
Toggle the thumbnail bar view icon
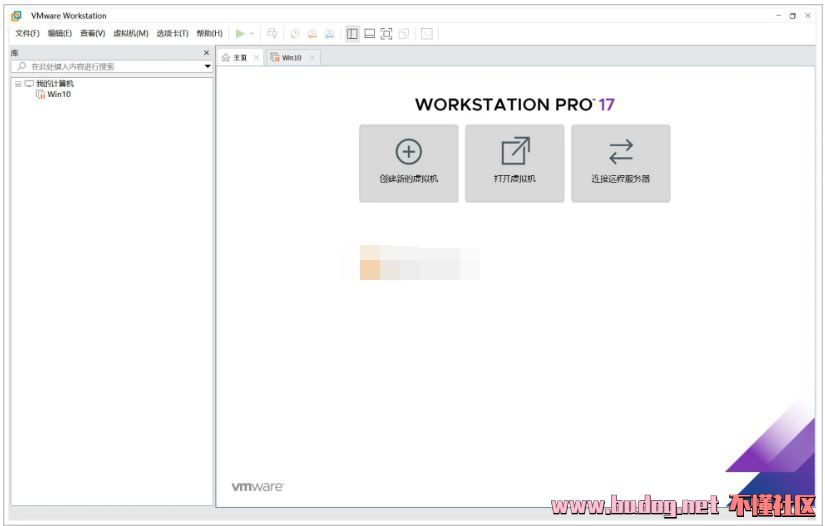click(370, 34)
